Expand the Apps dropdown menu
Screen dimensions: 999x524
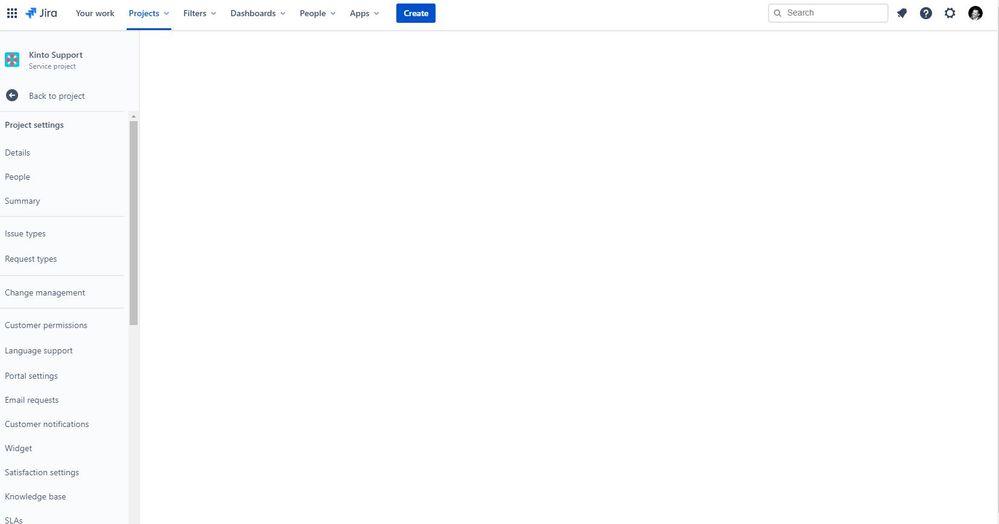(364, 13)
